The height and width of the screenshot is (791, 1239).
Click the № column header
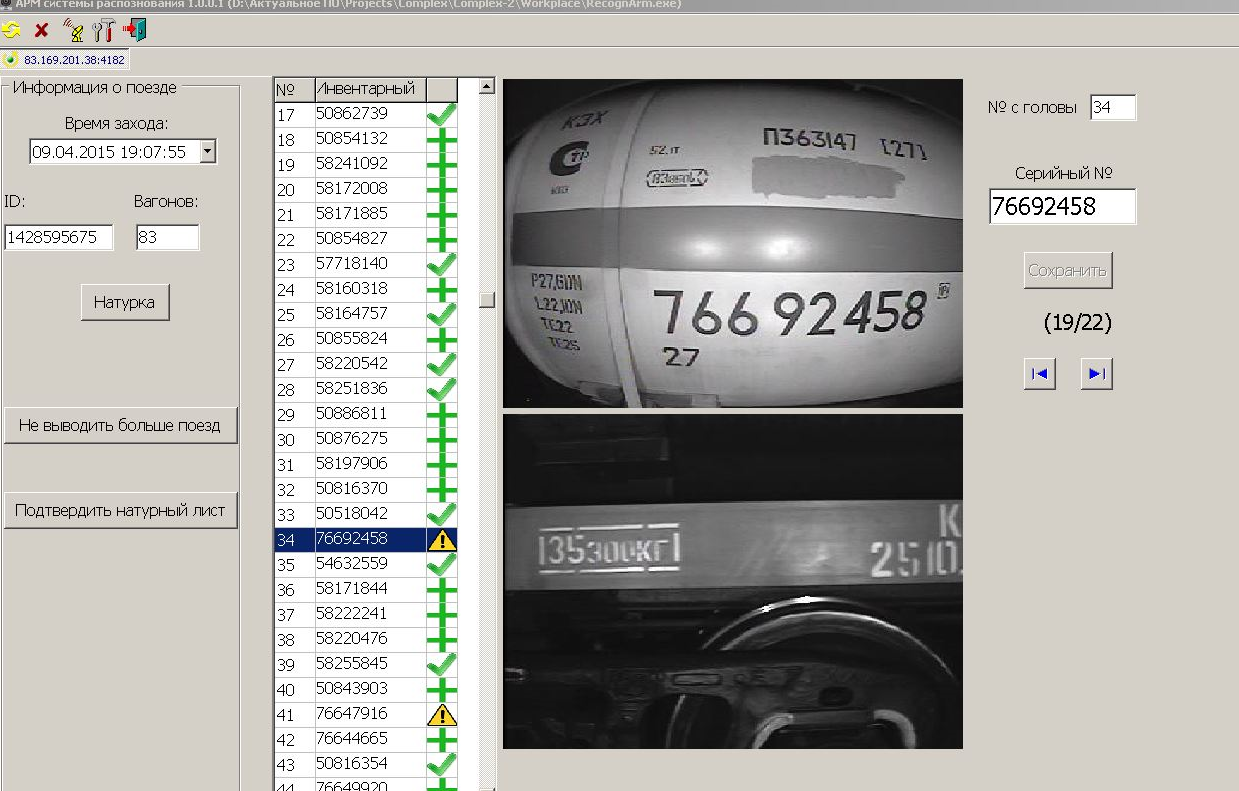point(295,89)
